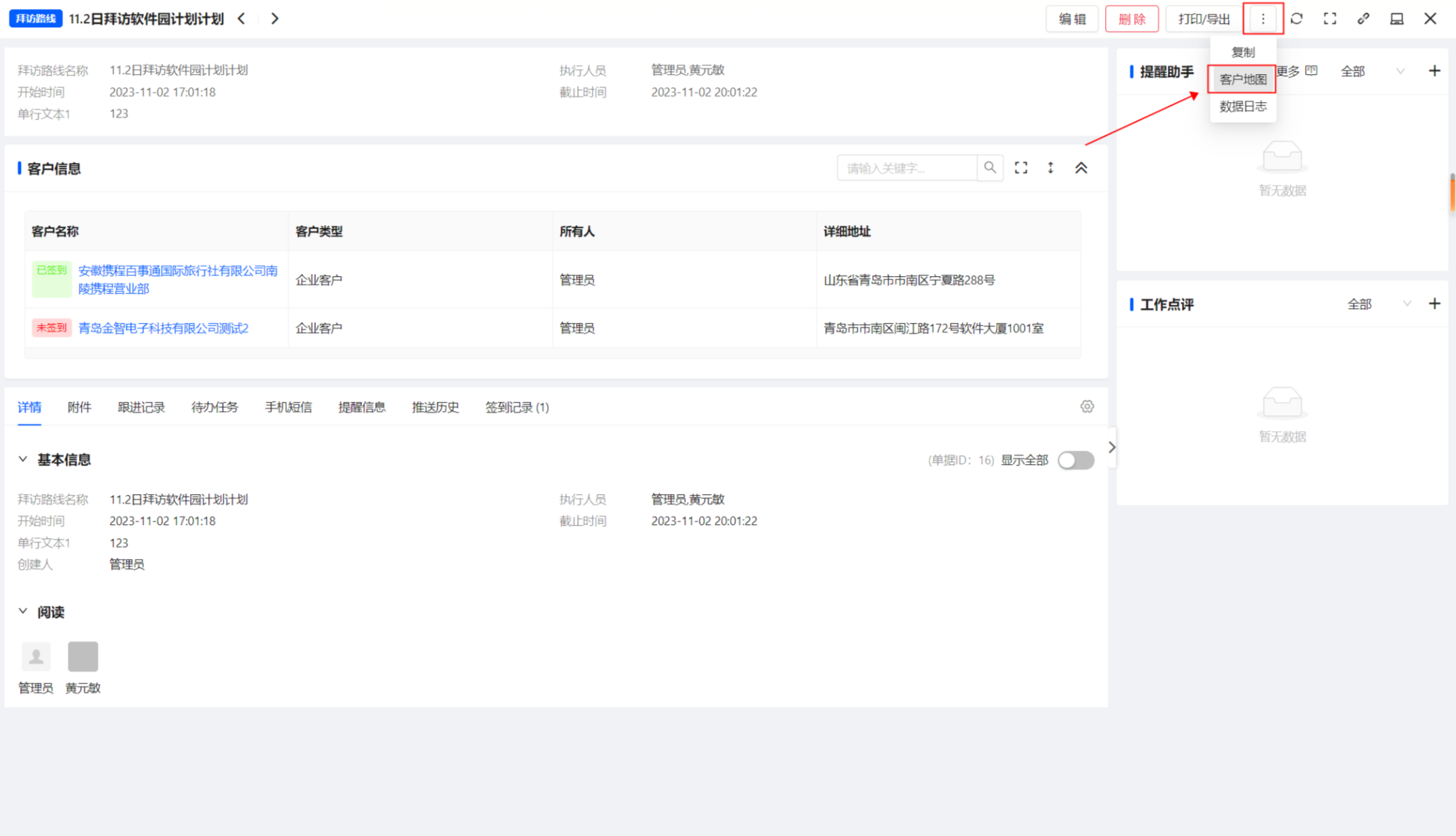
Task: Click the fullscreen icon in top toolbar
Action: 1330,19
